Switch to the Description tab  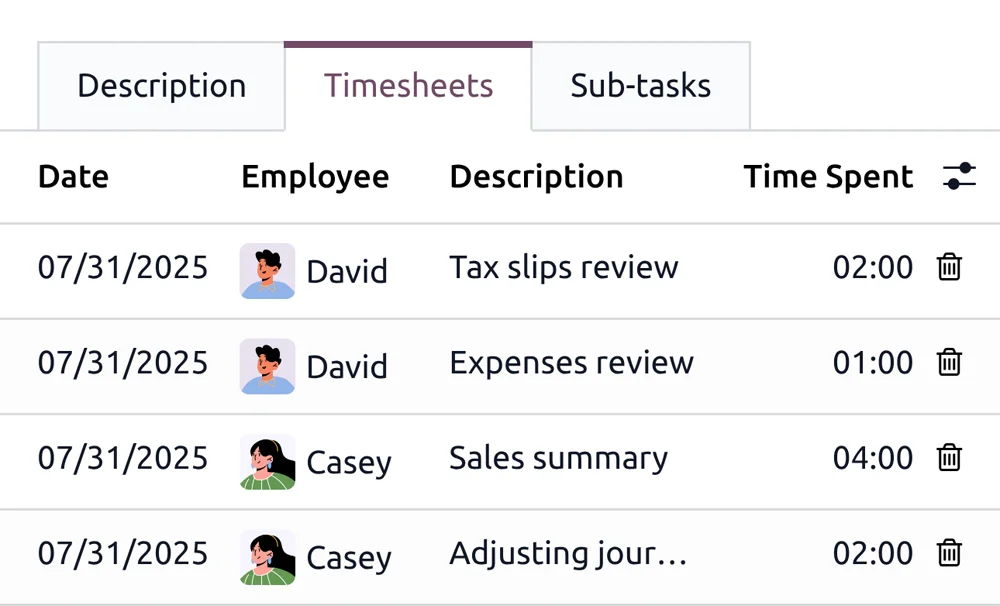tap(161, 86)
